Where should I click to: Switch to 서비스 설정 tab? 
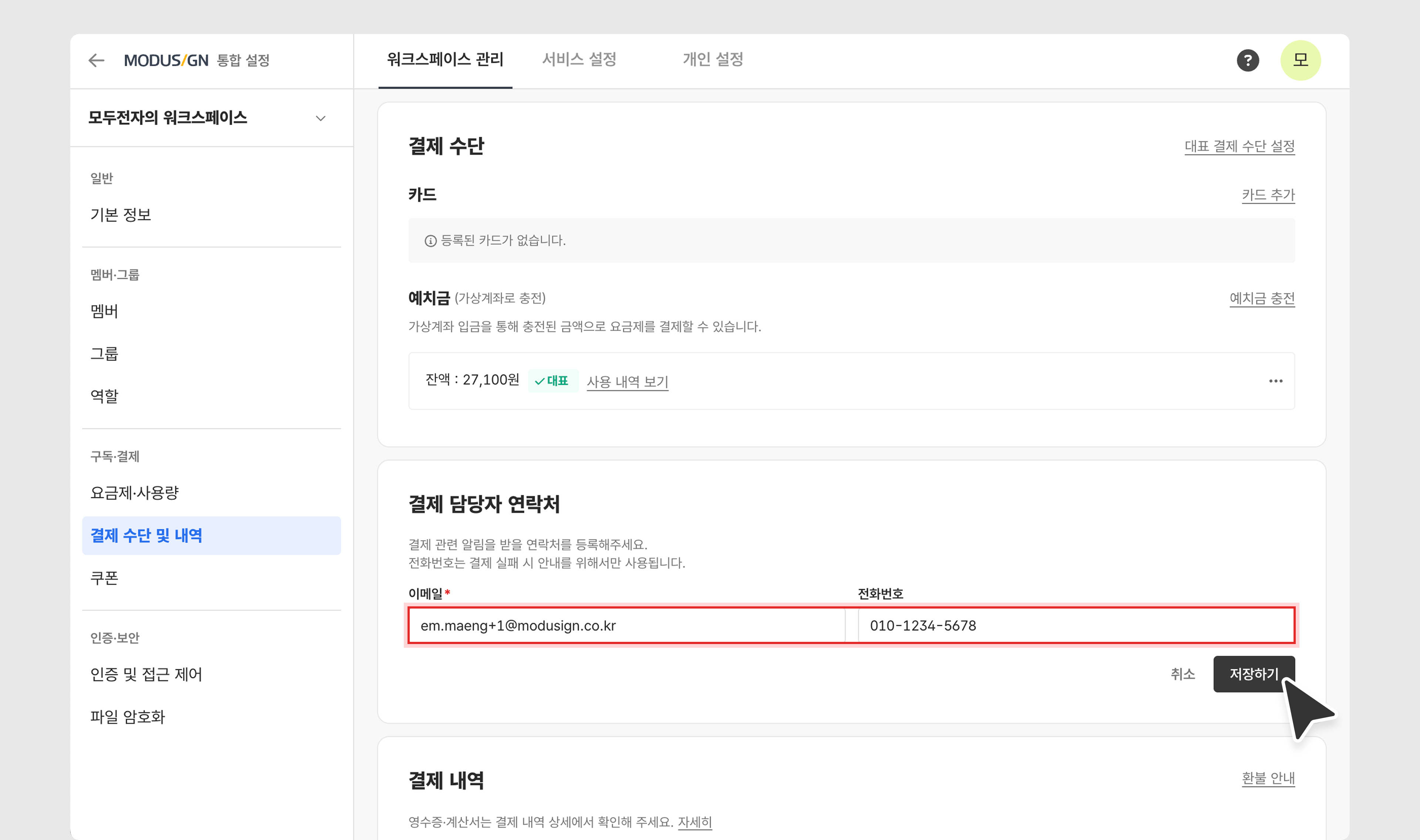578,59
